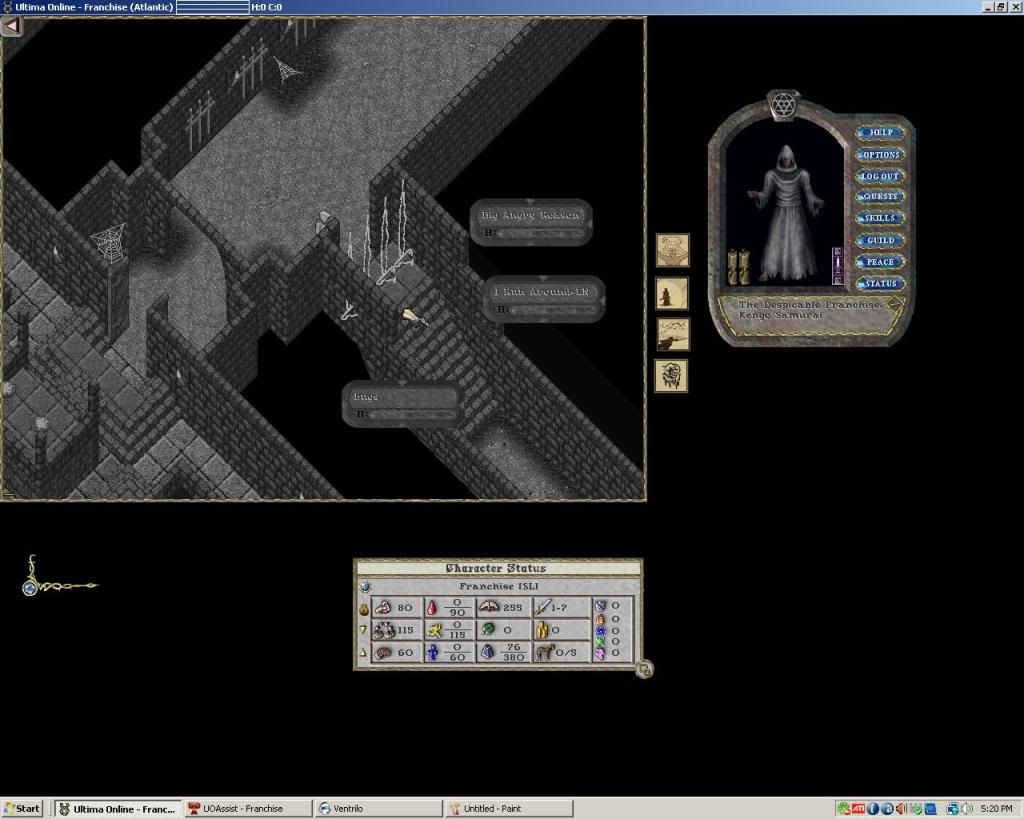Toggle the strength stat lock pouch icon

(364, 610)
